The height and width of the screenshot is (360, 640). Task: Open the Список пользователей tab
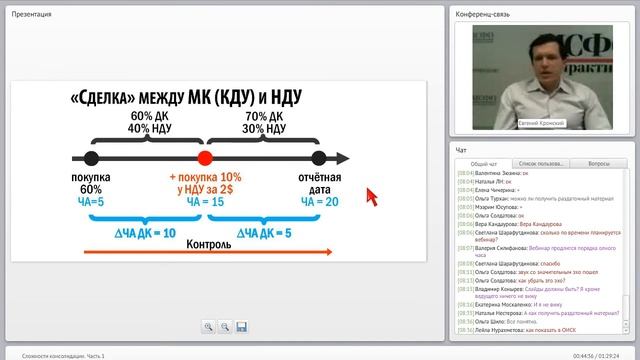tap(540, 163)
